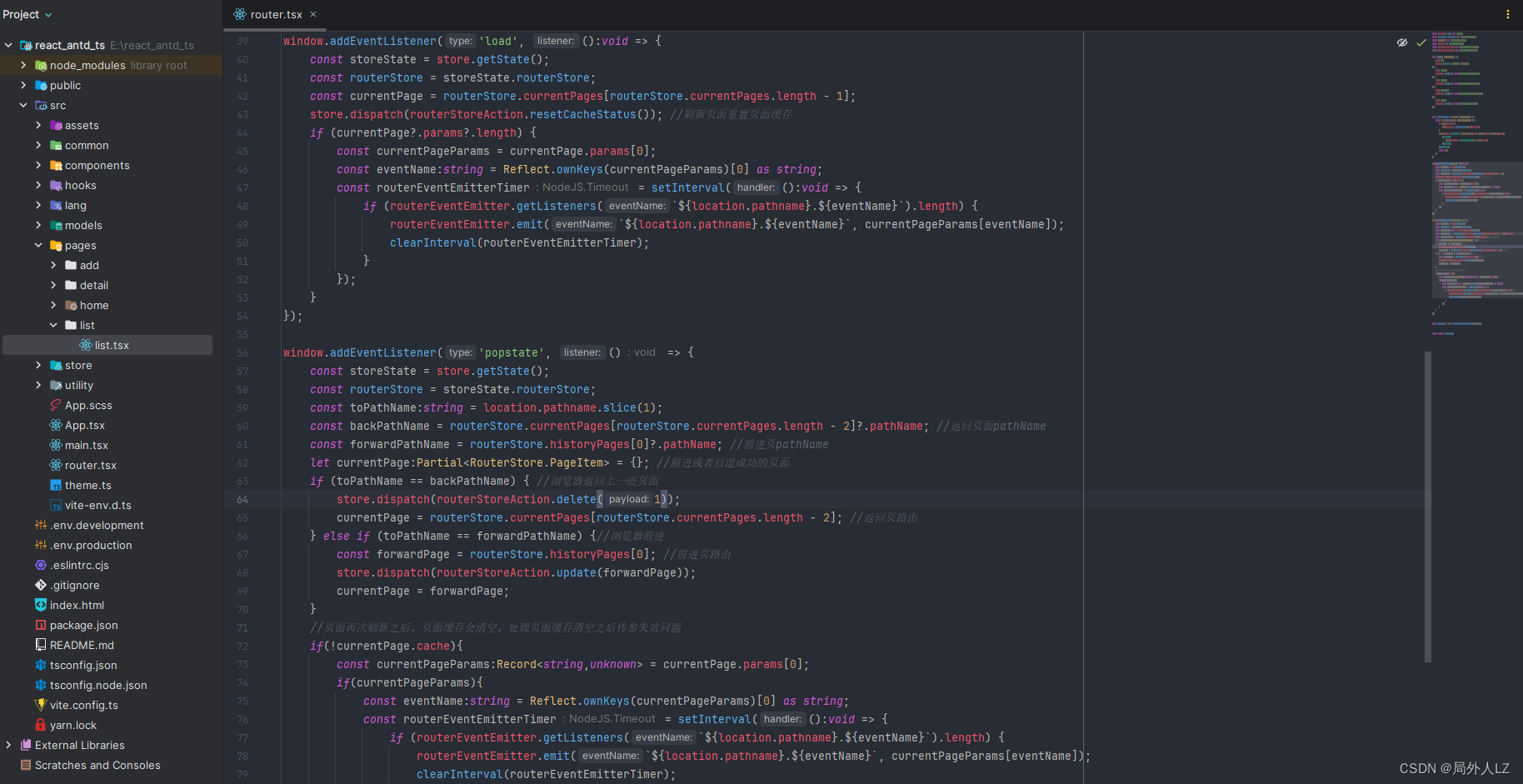Image resolution: width=1523 pixels, height=784 pixels.
Task: Click the 'popstate' string on line 56
Action: 512,352
